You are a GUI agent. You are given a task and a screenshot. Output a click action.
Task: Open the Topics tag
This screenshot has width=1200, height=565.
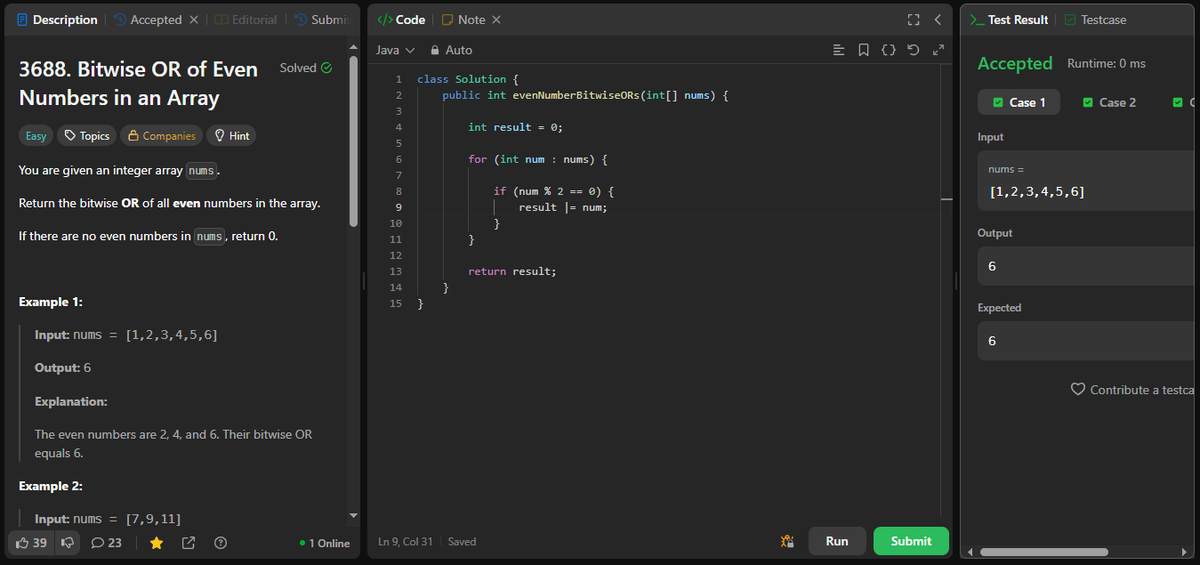tap(86, 136)
